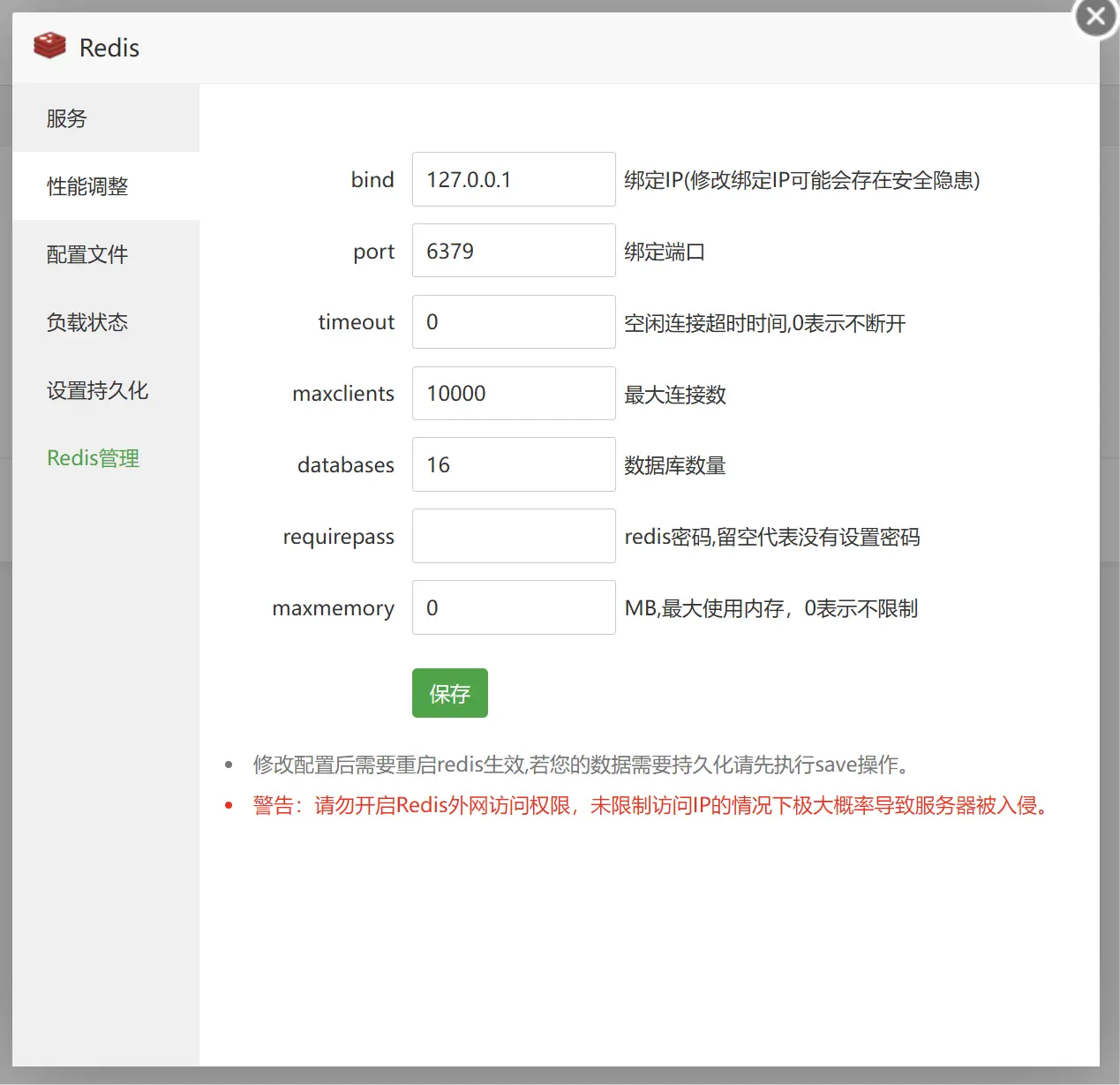Click the green 保存 button
The image size is (1120, 1085).
click(x=450, y=693)
